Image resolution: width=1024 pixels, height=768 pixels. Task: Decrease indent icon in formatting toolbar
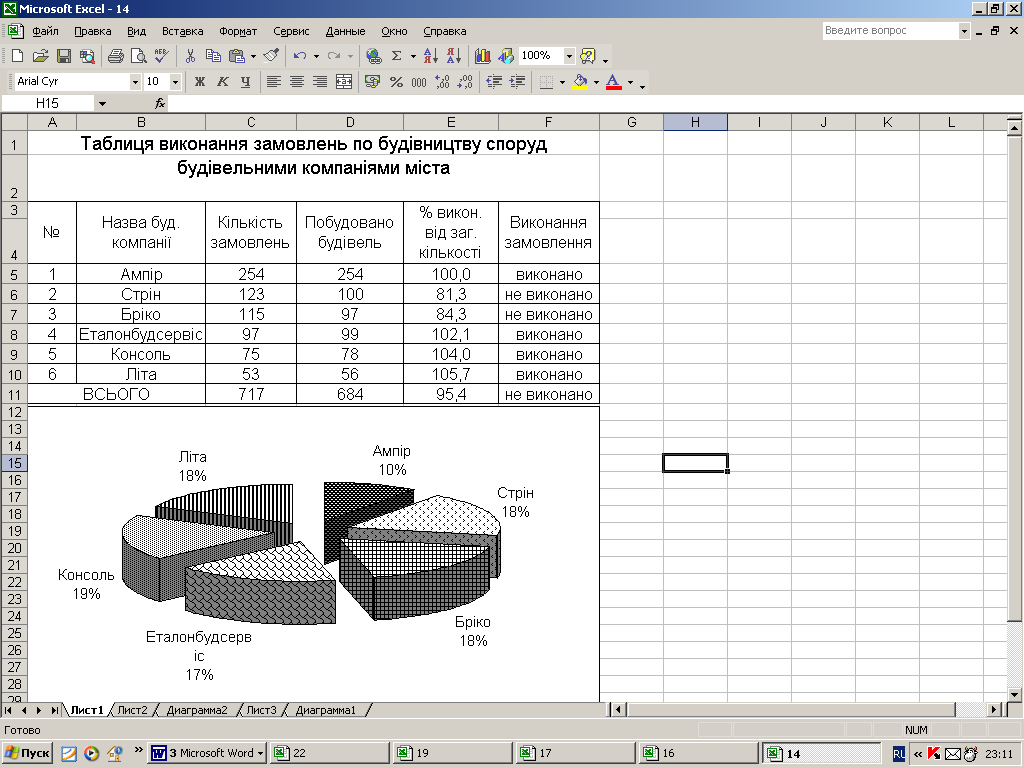pyautogui.click(x=494, y=82)
